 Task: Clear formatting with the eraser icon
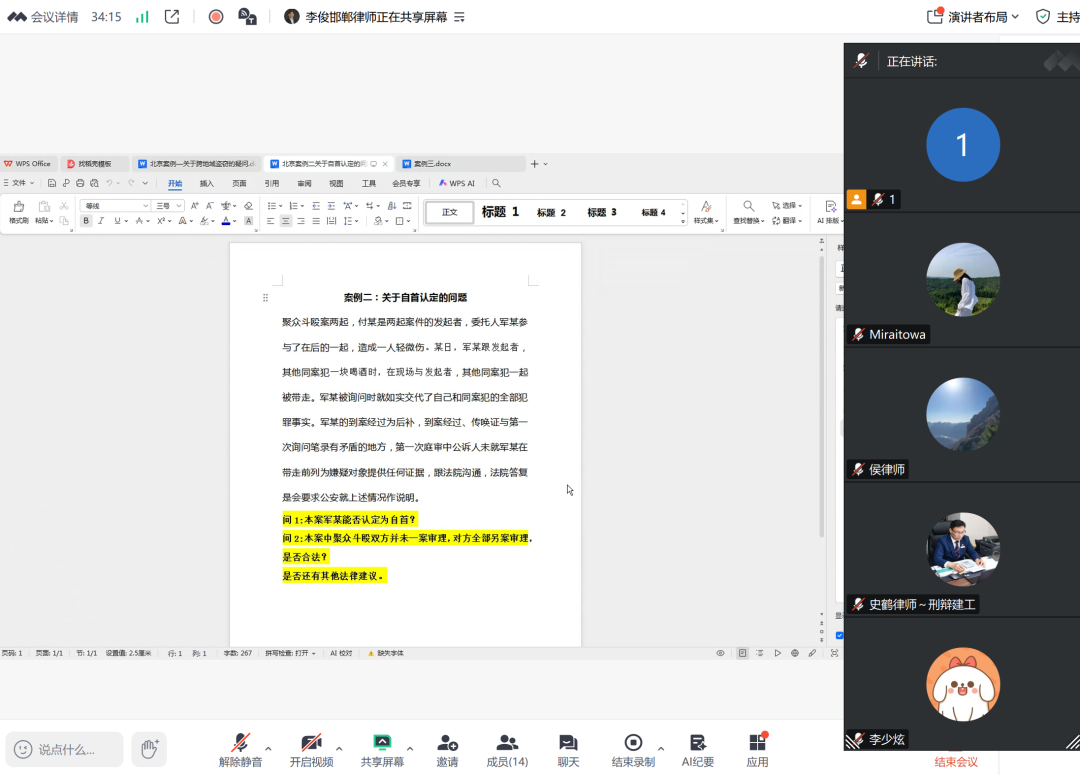[249, 206]
